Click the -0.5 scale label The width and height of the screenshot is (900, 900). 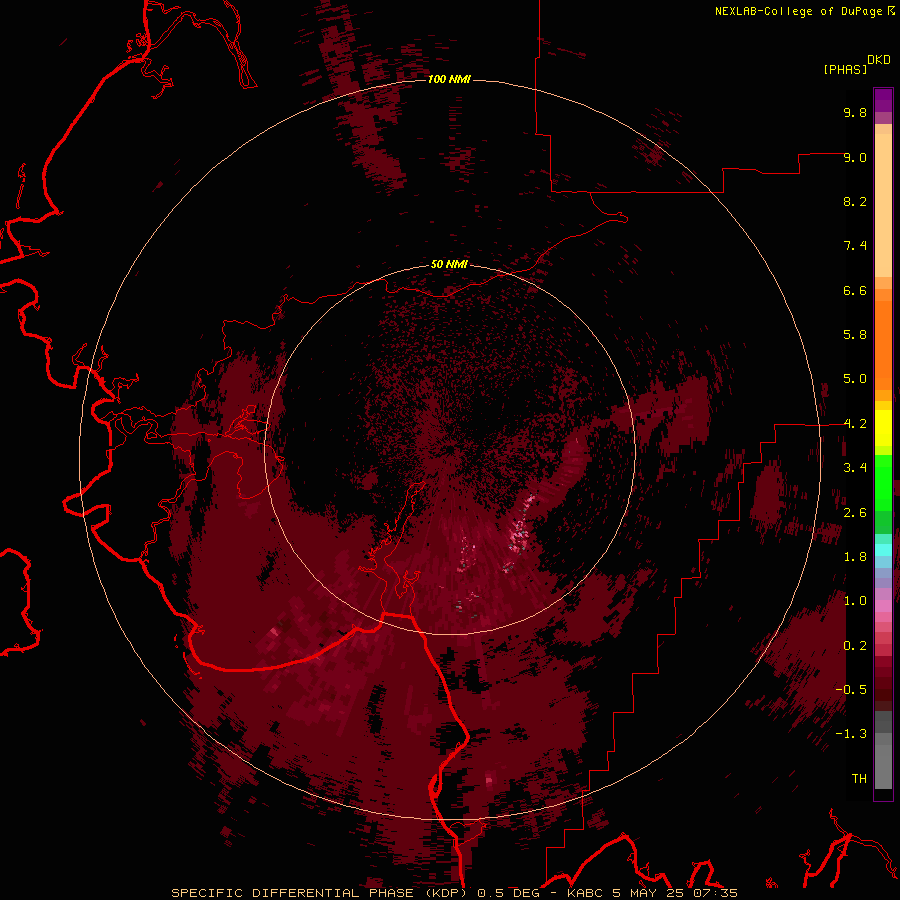851,690
